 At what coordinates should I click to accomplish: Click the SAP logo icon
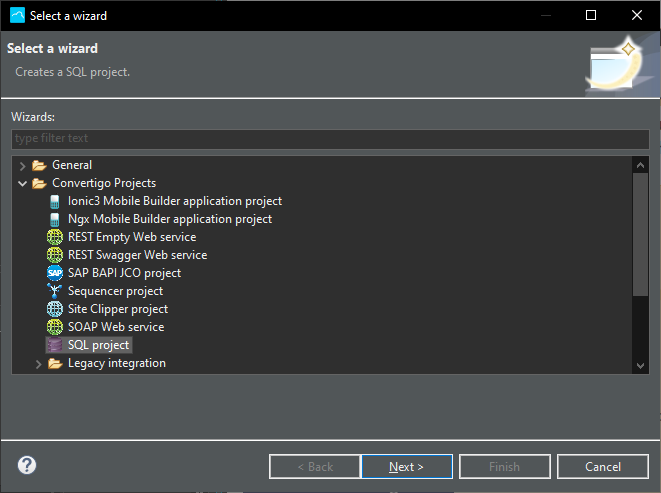coord(55,273)
